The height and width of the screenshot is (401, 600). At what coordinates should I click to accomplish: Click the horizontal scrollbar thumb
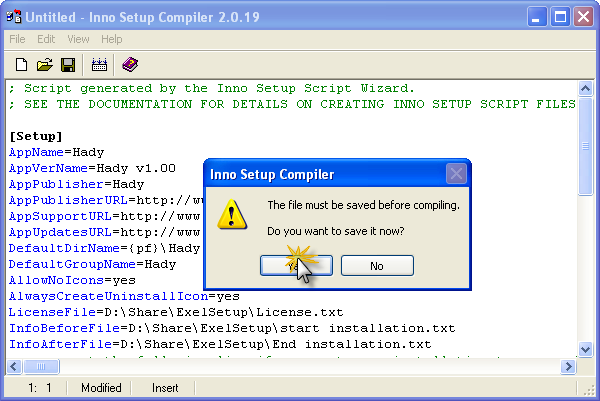click(41, 367)
